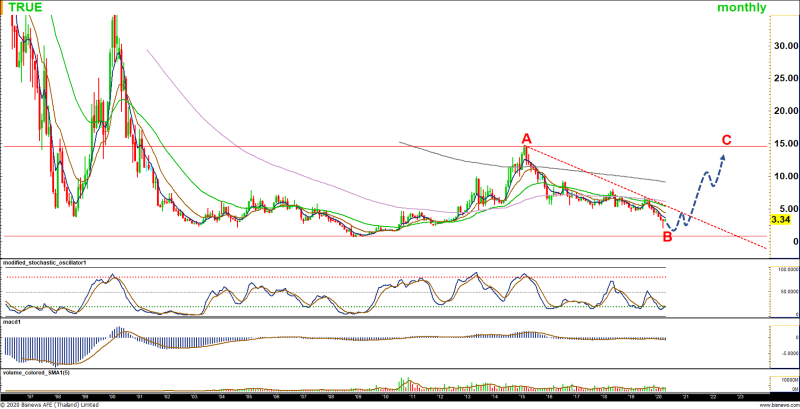Click the lower pink horizontal support line

click(300, 237)
